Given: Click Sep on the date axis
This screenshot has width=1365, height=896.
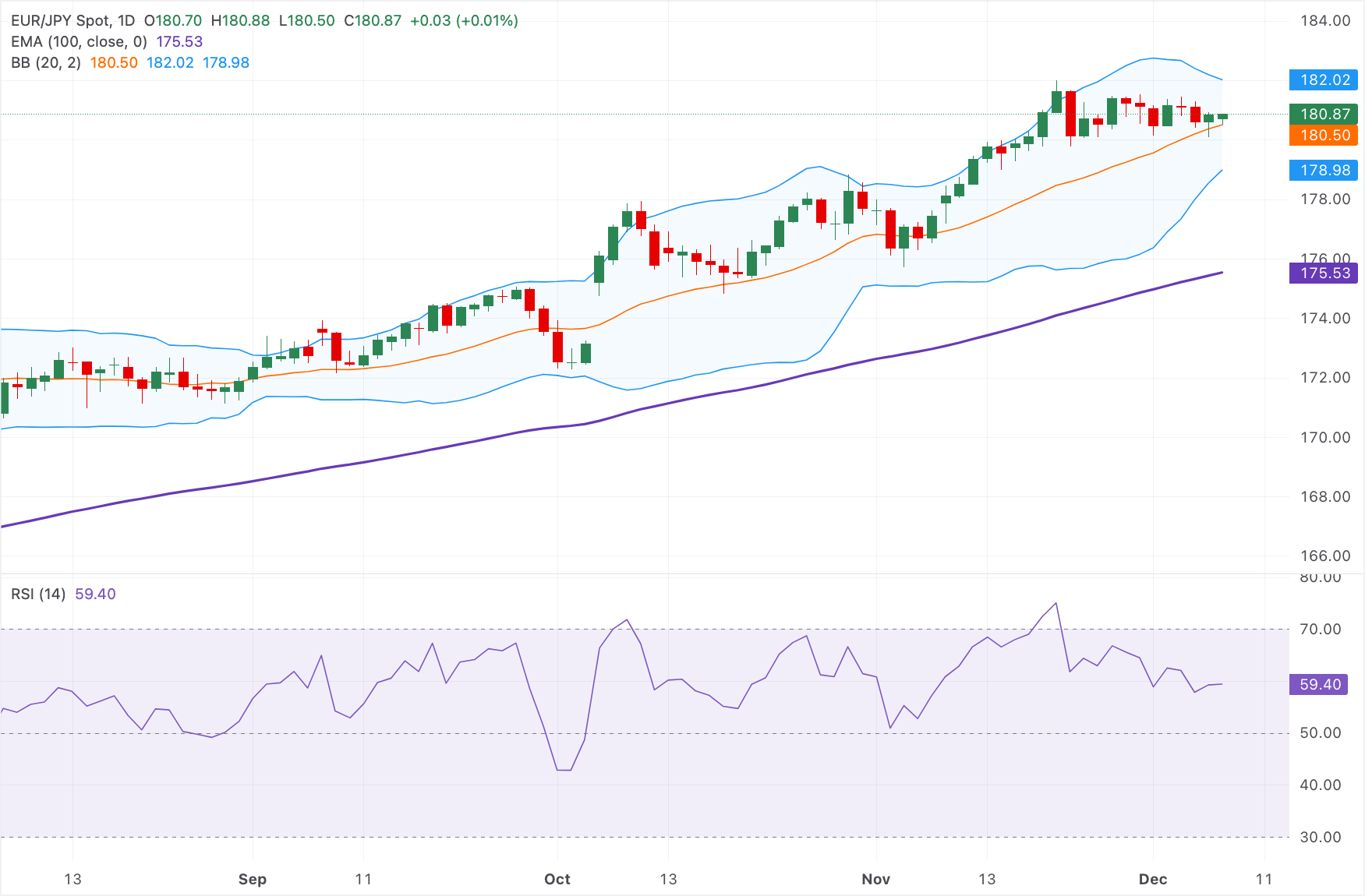Looking at the screenshot, I should pos(251,879).
